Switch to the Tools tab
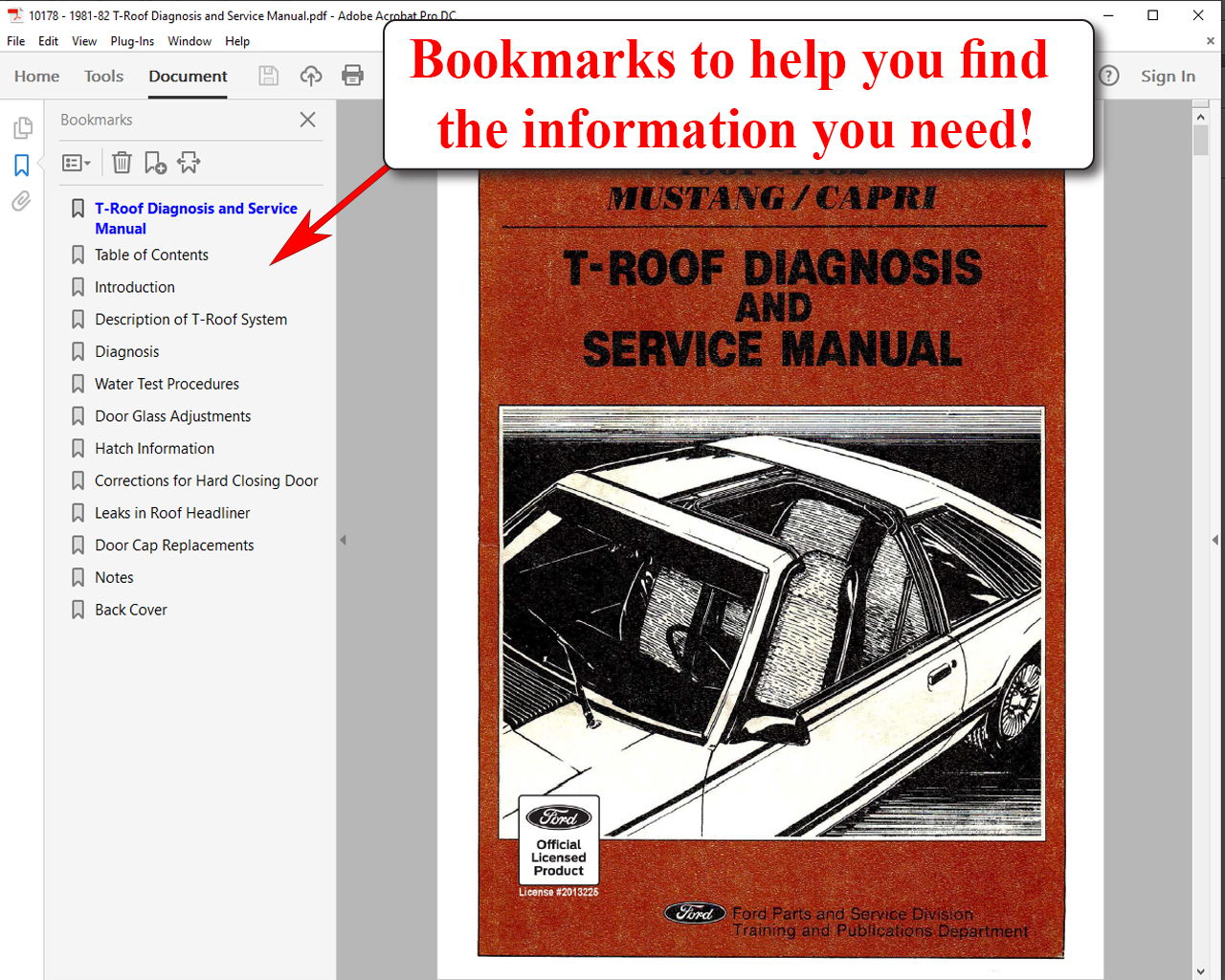Screen dimensions: 1225x980 coord(103,76)
